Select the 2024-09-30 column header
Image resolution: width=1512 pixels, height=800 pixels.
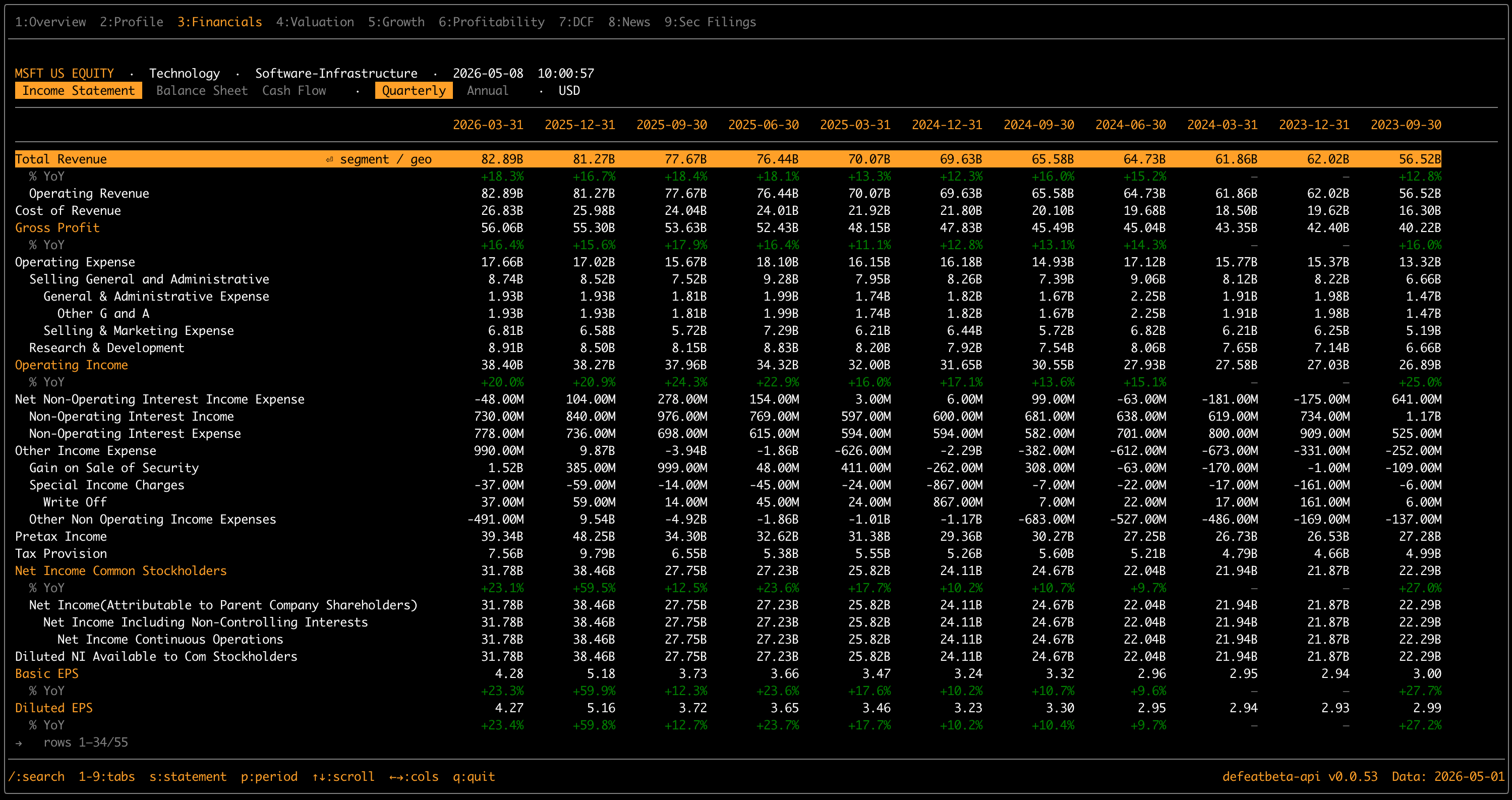tap(1039, 125)
